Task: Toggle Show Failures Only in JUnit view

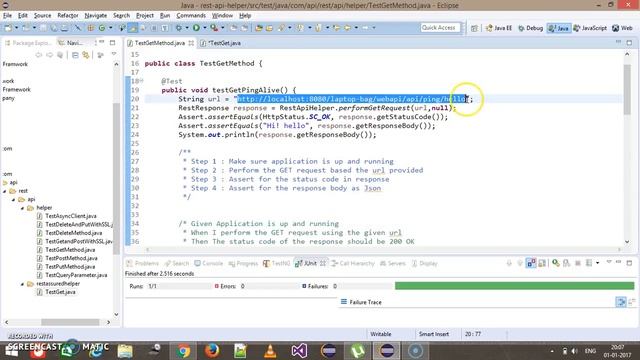Action: coord(531,263)
